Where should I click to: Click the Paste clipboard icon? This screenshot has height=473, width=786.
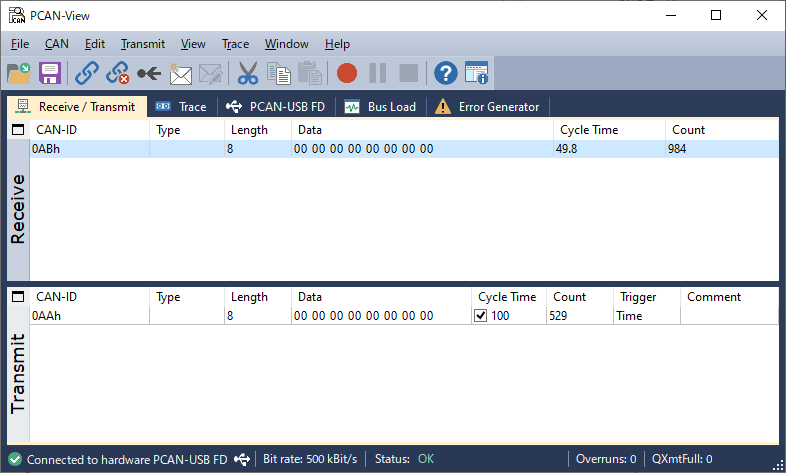click(x=310, y=73)
